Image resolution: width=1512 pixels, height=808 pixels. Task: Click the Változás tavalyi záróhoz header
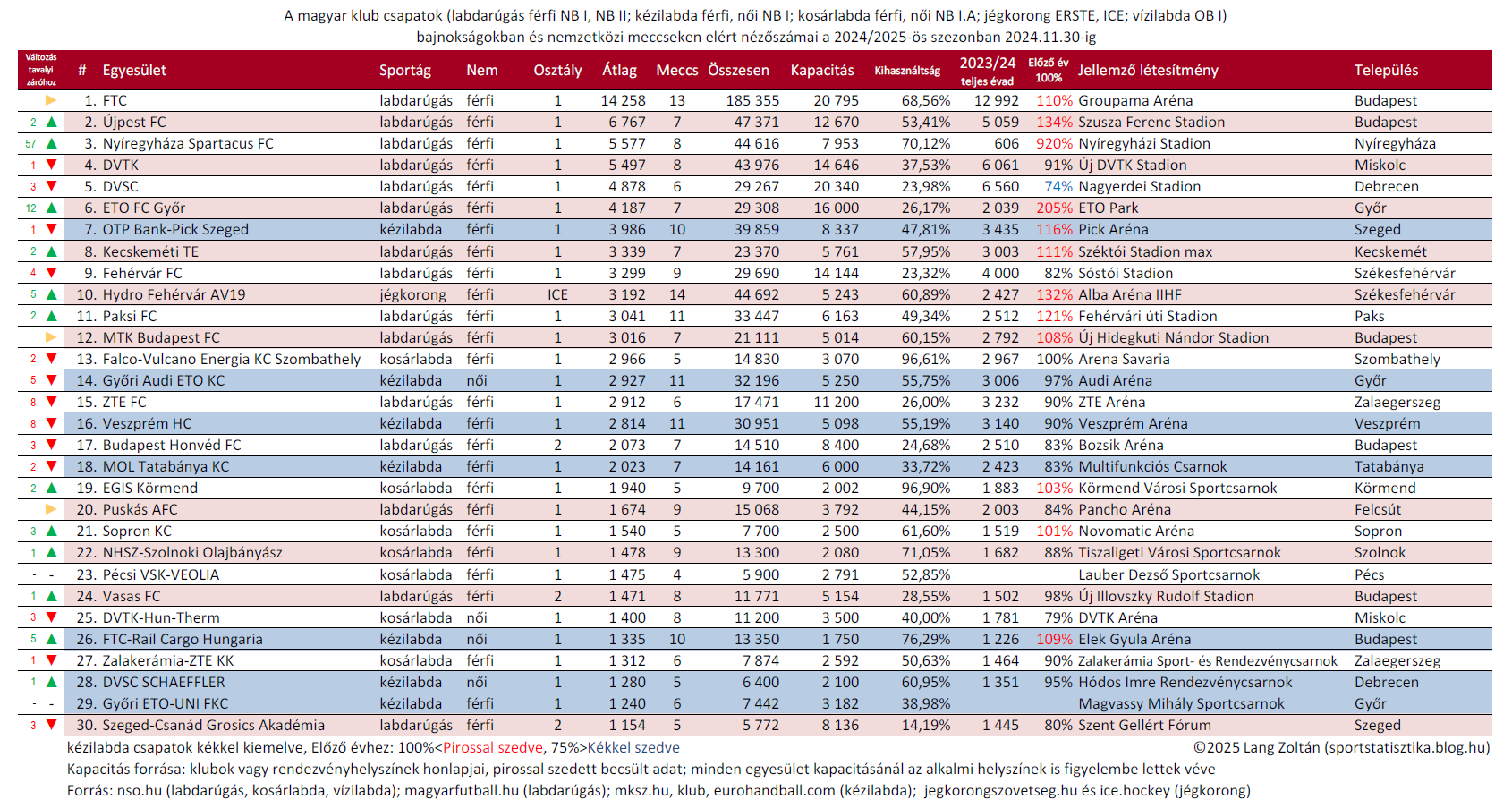click(x=40, y=70)
